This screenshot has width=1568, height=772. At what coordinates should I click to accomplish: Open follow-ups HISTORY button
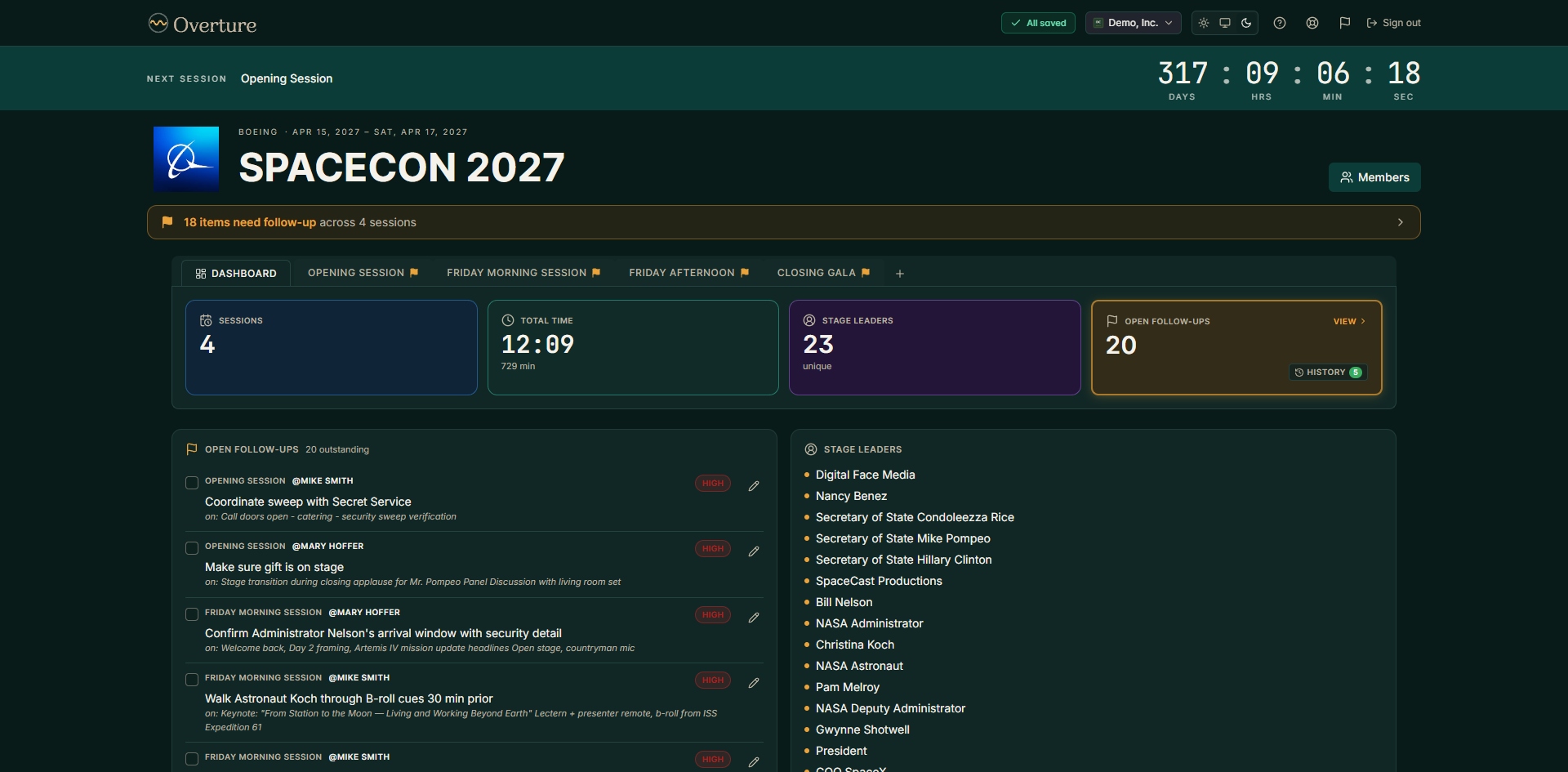(x=1328, y=373)
